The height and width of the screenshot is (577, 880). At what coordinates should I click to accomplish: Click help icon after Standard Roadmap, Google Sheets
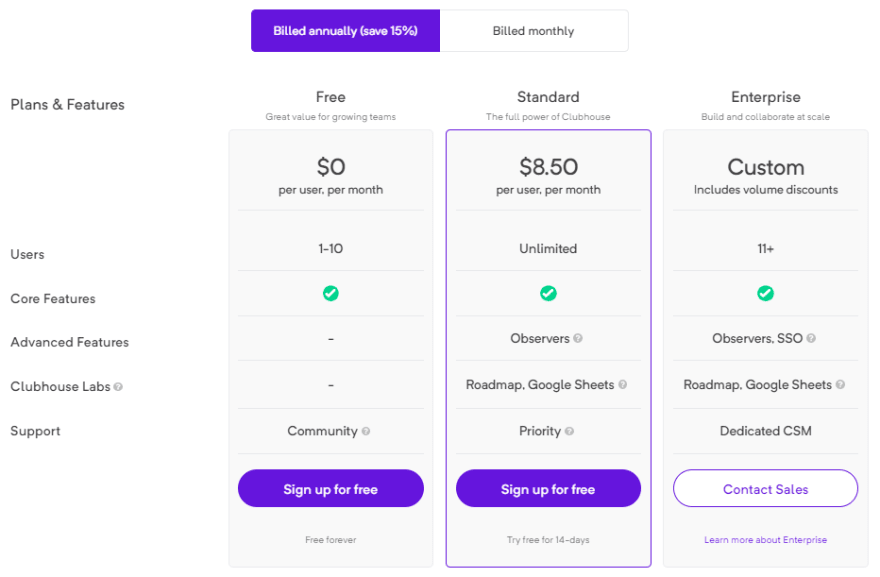(x=622, y=384)
